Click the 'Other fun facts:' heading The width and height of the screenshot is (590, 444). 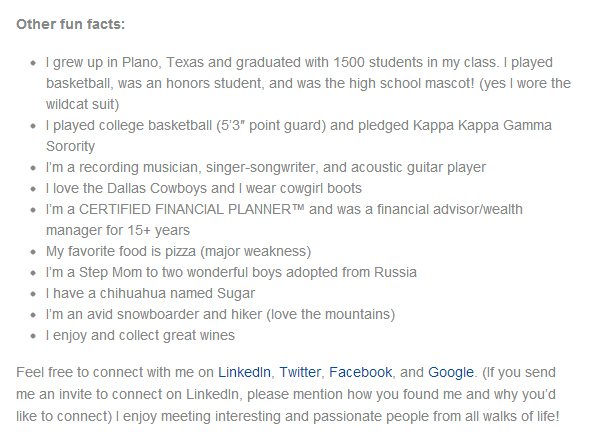(x=70, y=24)
